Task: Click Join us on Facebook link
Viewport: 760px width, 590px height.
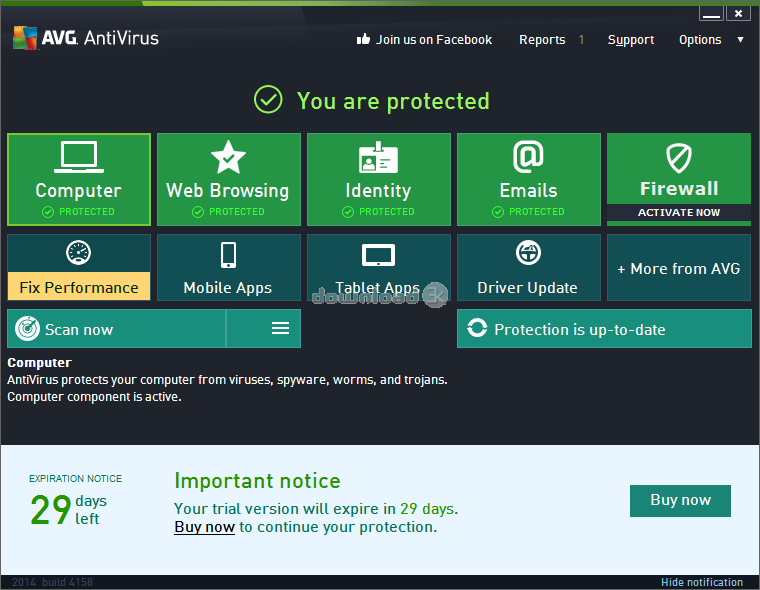Action: coord(424,40)
